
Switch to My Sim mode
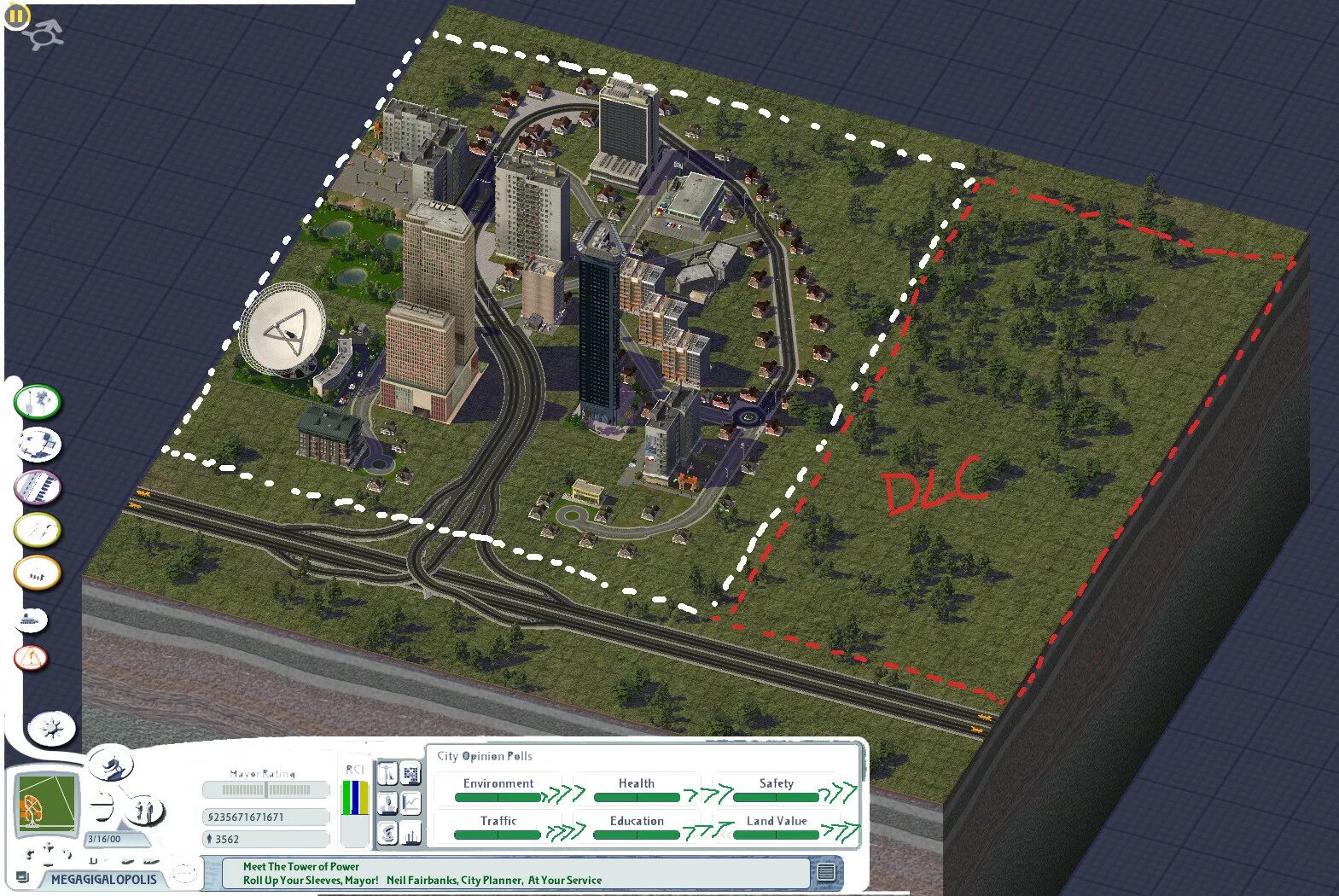pos(145,809)
